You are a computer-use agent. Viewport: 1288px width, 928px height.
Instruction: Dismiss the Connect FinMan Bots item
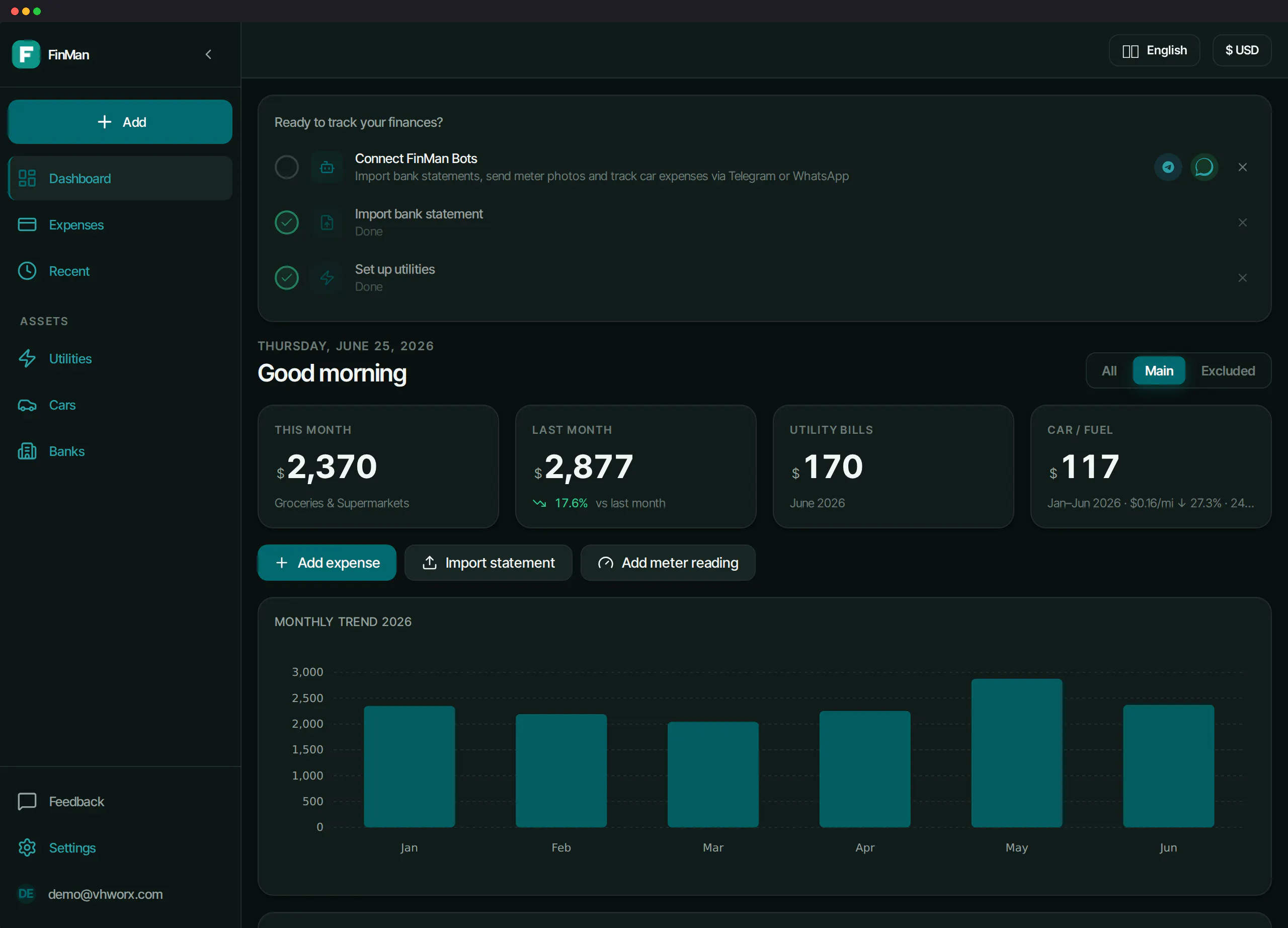click(1243, 167)
